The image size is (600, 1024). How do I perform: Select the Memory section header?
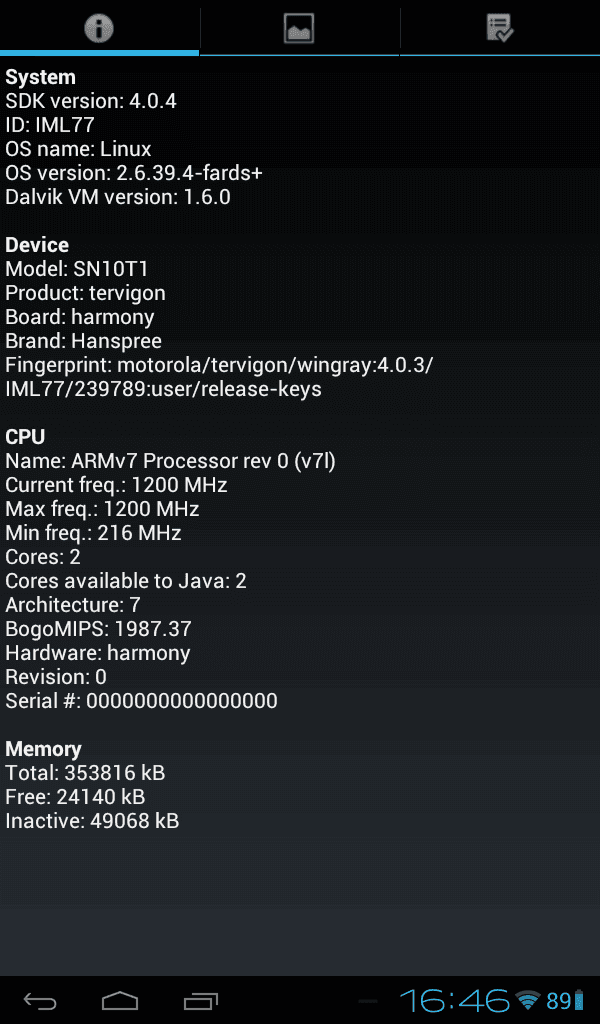pos(44,749)
